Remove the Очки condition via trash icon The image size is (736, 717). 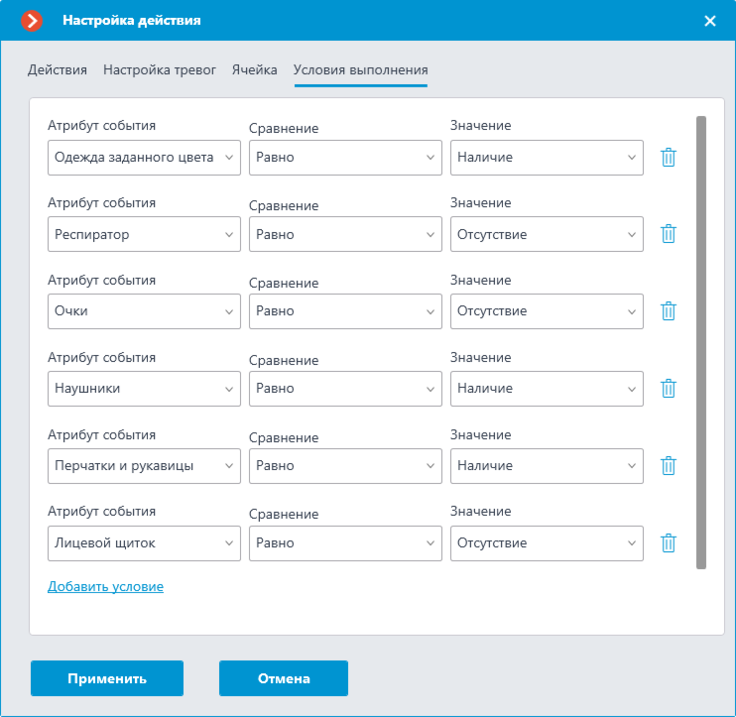[668, 311]
